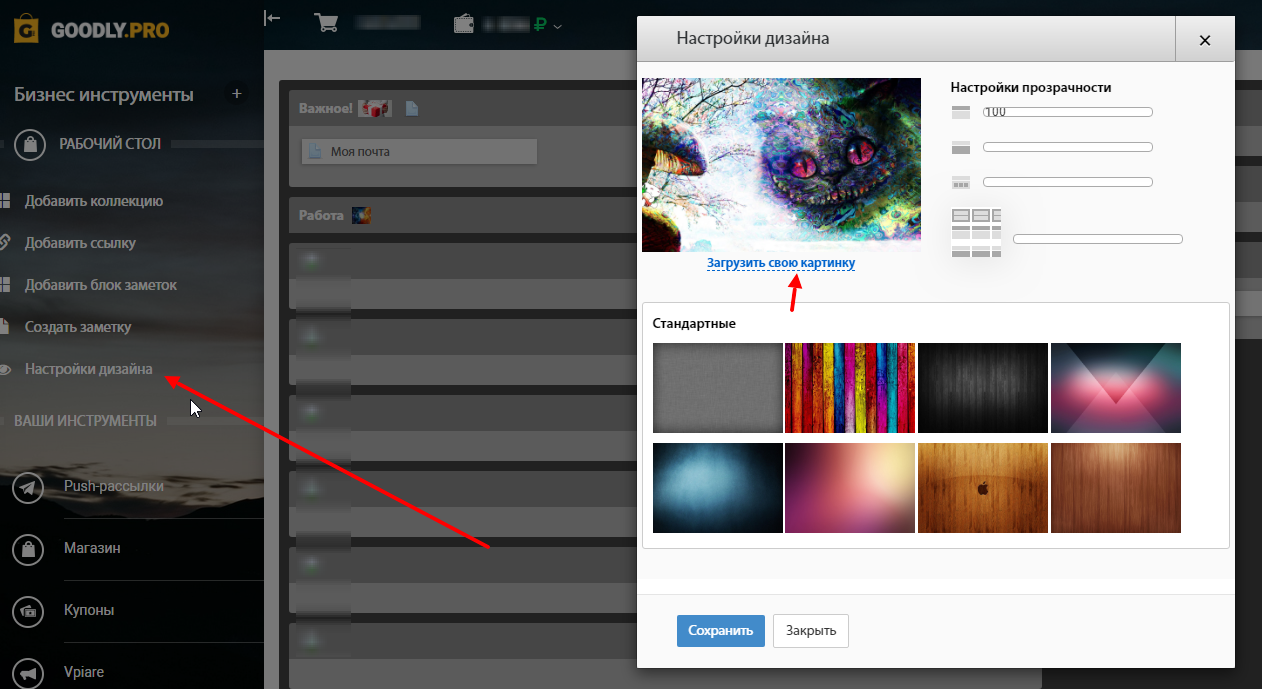
Task: Click Создать заметку in the sidebar
Action: click(78, 327)
